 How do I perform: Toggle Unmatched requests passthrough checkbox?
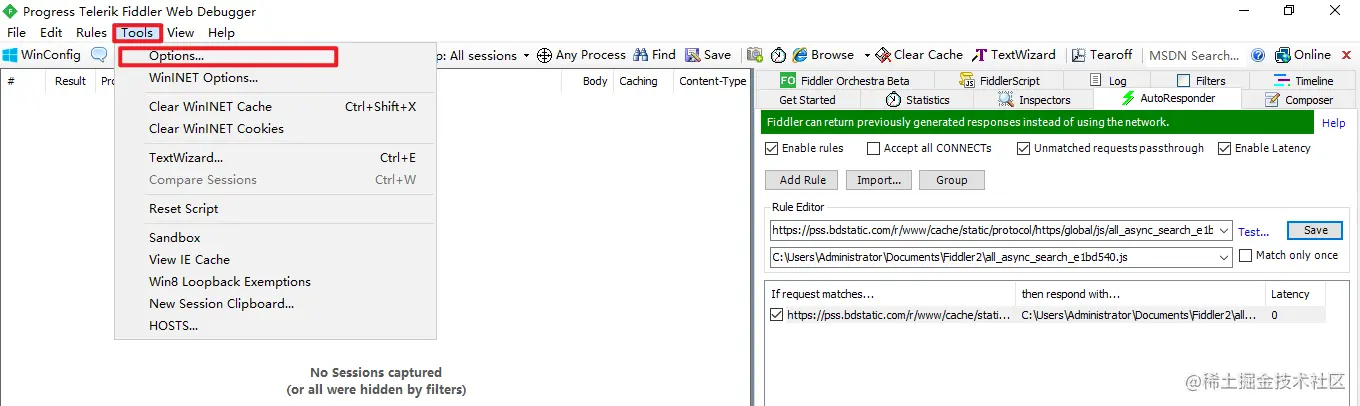(x=1023, y=148)
